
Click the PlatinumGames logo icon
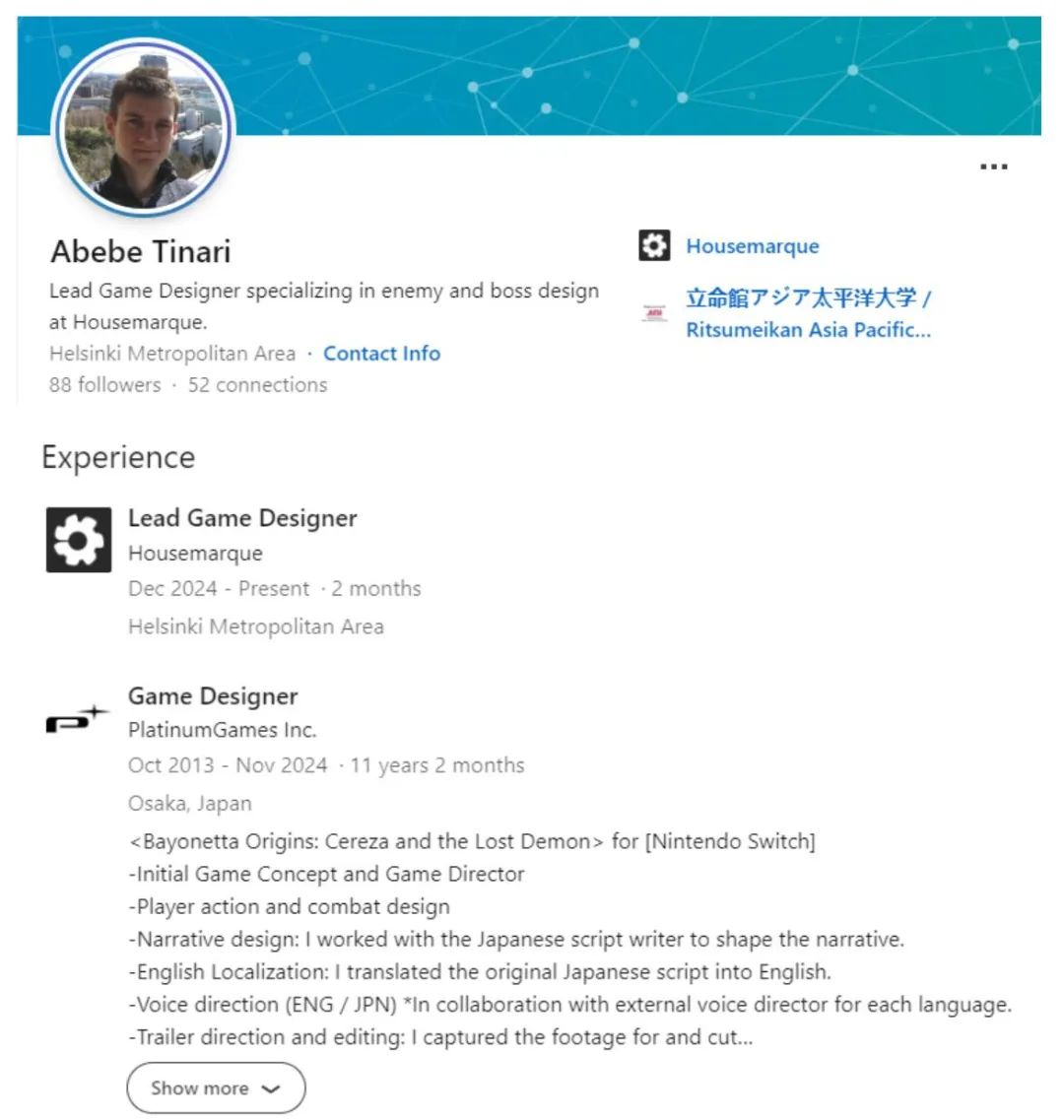point(77,721)
